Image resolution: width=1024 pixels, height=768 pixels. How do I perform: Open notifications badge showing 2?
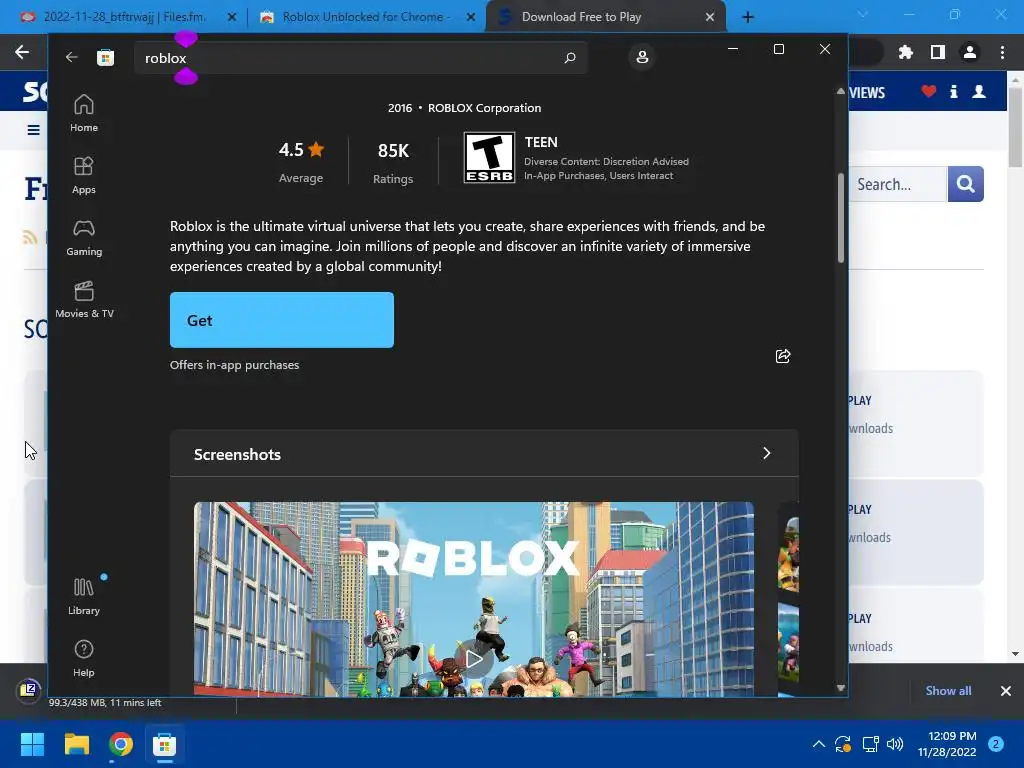tap(996, 744)
